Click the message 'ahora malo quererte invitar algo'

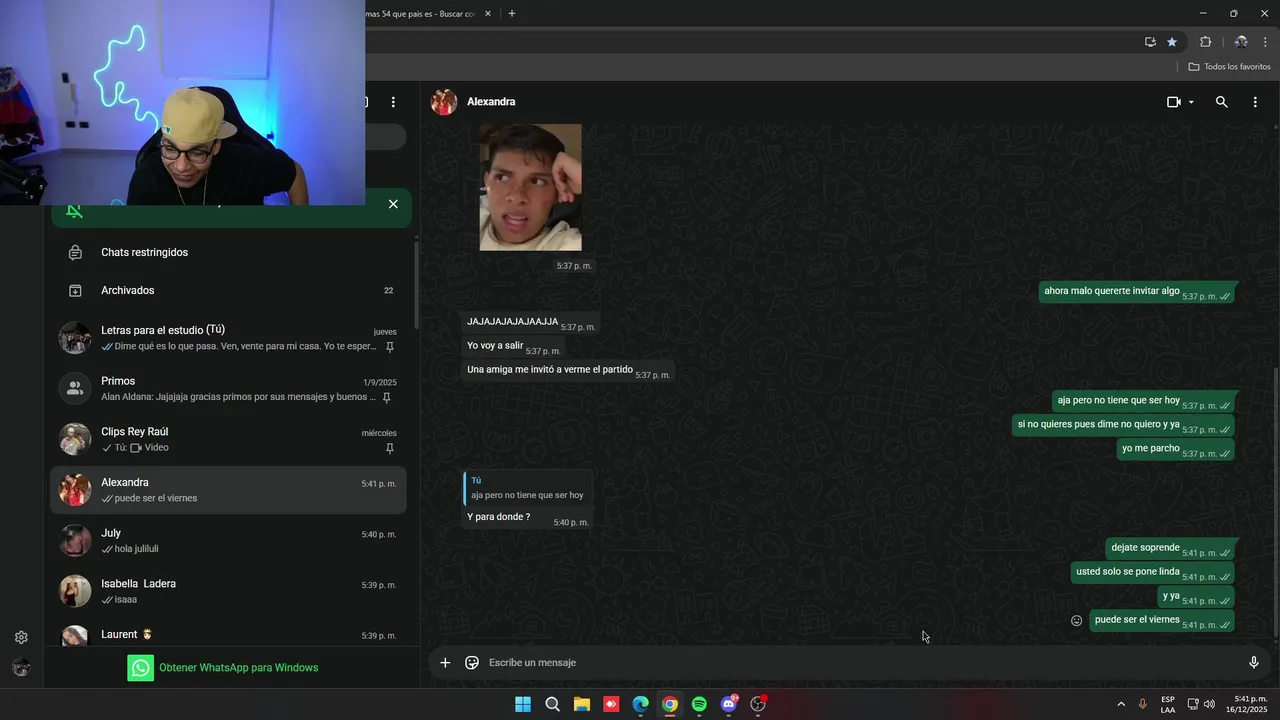coord(1138,292)
